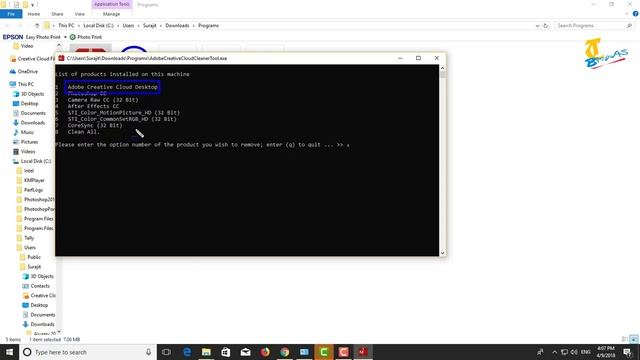Open the Quick Access Toolbar customize dropdown

click(x=33, y=5)
